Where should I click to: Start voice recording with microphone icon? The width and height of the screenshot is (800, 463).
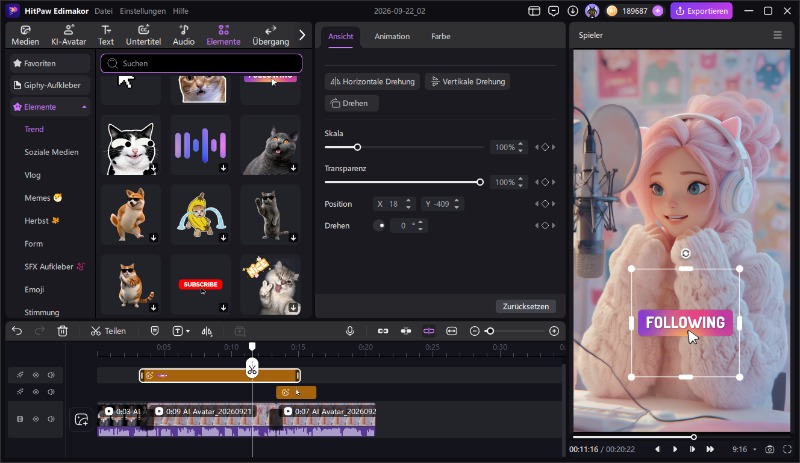pos(349,331)
